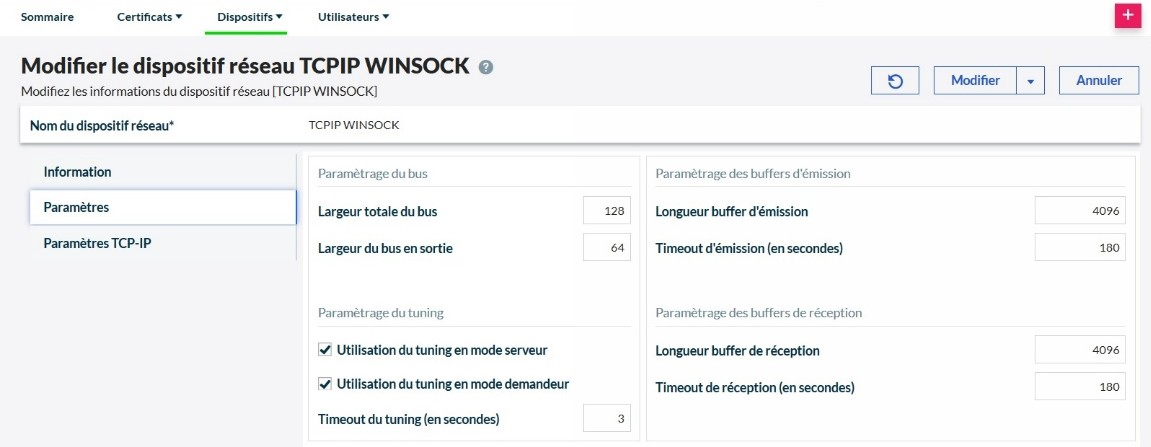Edit the Largeur du bus en sortie field
The image size is (1151, 447).
pos(607,248)
